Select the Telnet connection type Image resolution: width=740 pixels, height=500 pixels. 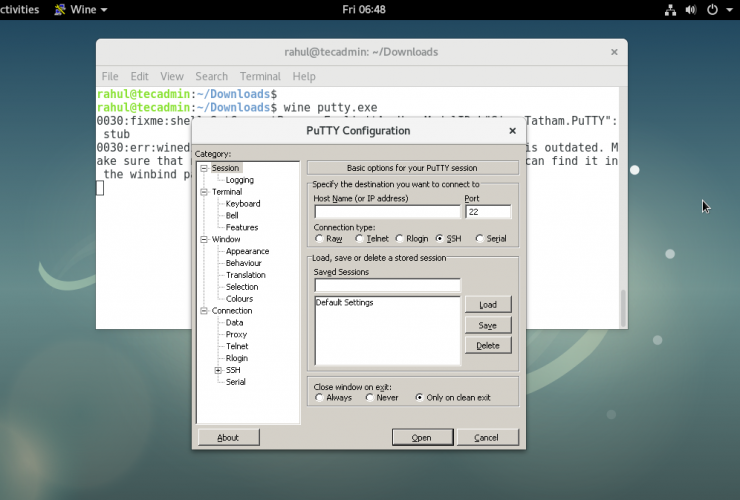click(360, 239)
